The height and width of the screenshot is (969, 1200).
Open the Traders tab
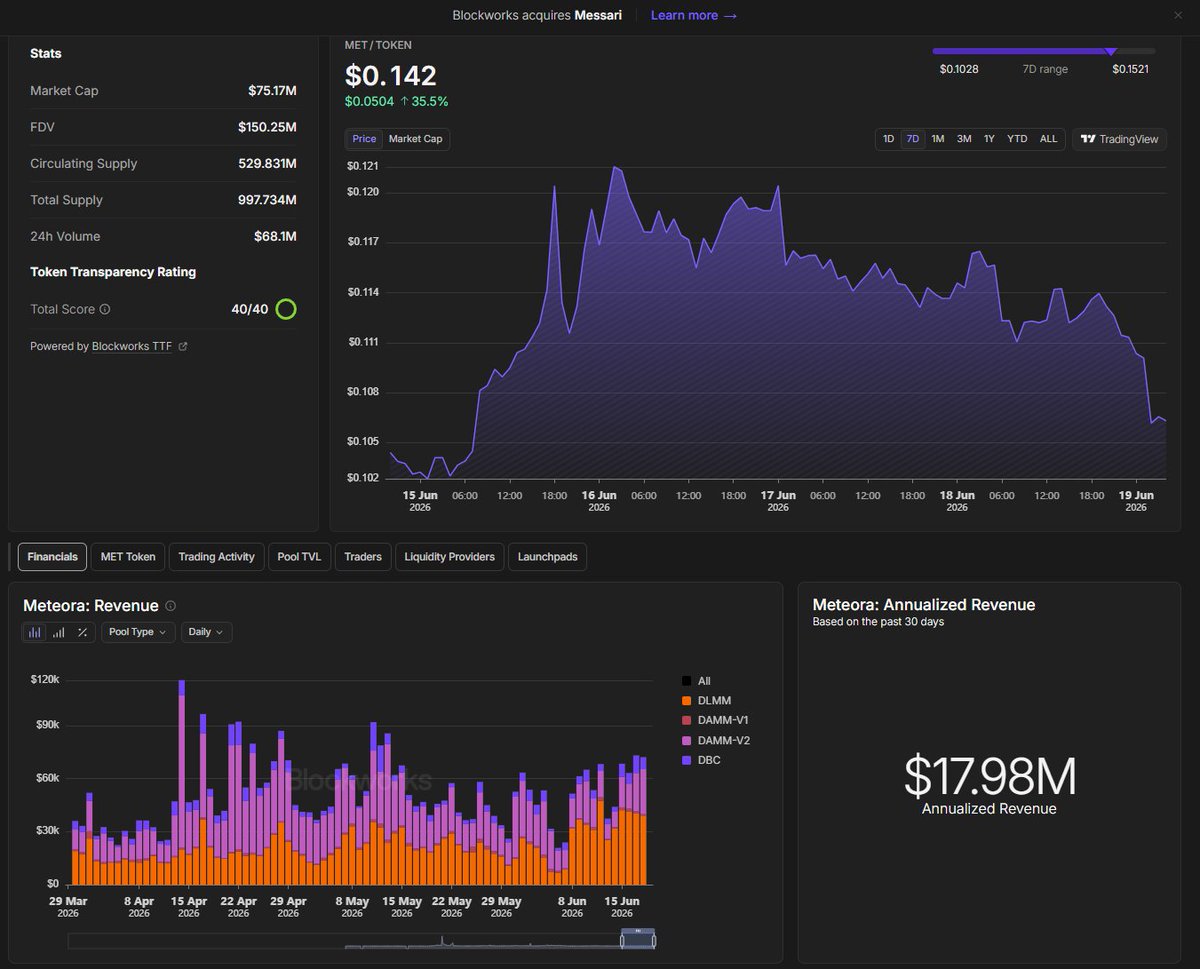pyautogui.click(x=363, y=557)
